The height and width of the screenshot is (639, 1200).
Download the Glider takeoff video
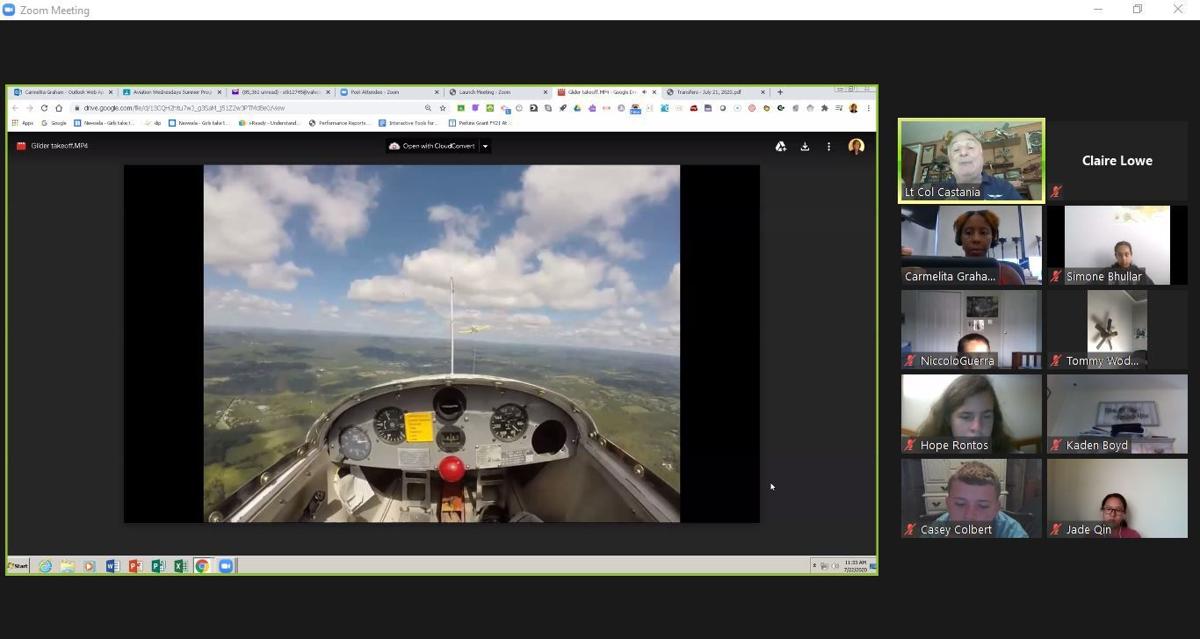[x=805, y=146]
